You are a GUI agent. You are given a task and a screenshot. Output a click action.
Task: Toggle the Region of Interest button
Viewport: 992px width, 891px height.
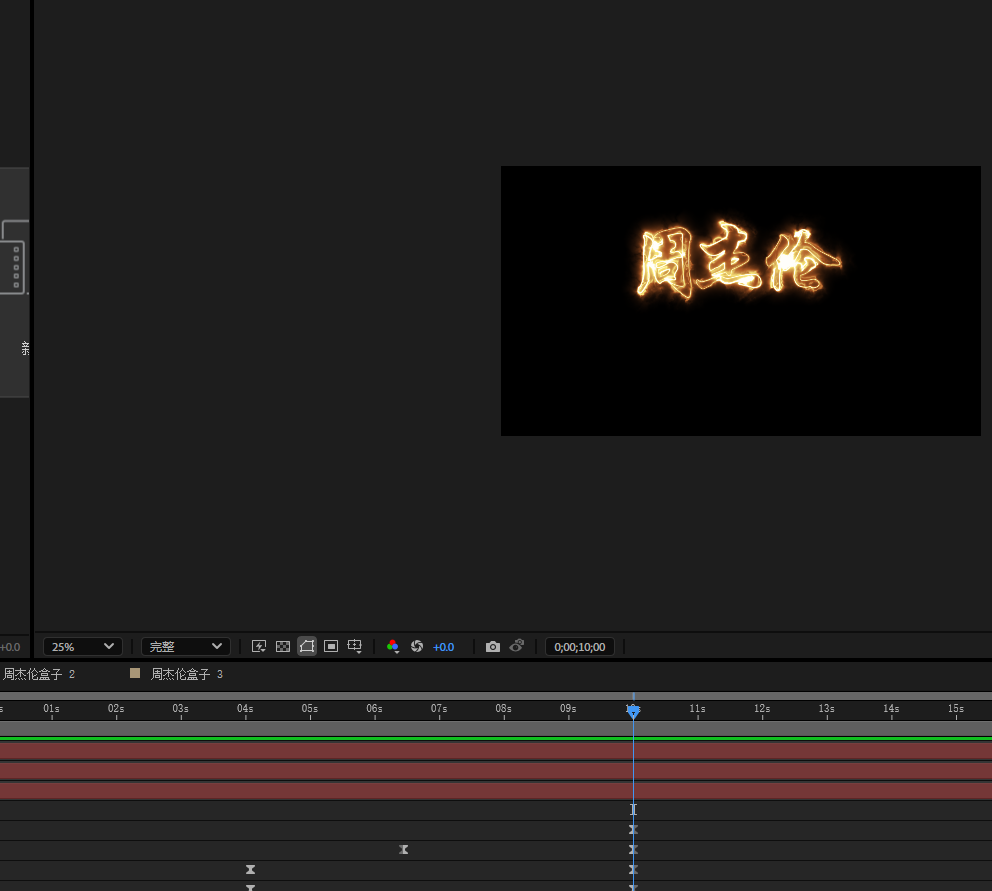[331, 647]
